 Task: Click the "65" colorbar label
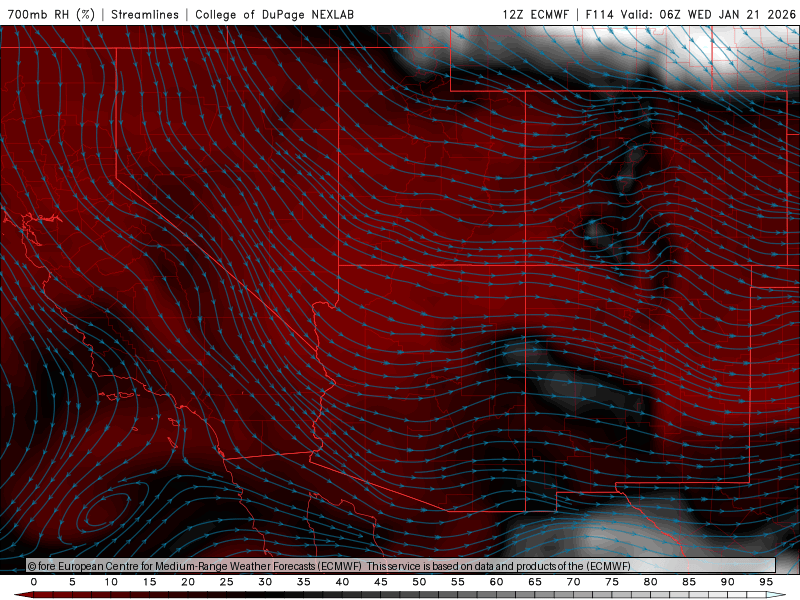coord(535,582)
